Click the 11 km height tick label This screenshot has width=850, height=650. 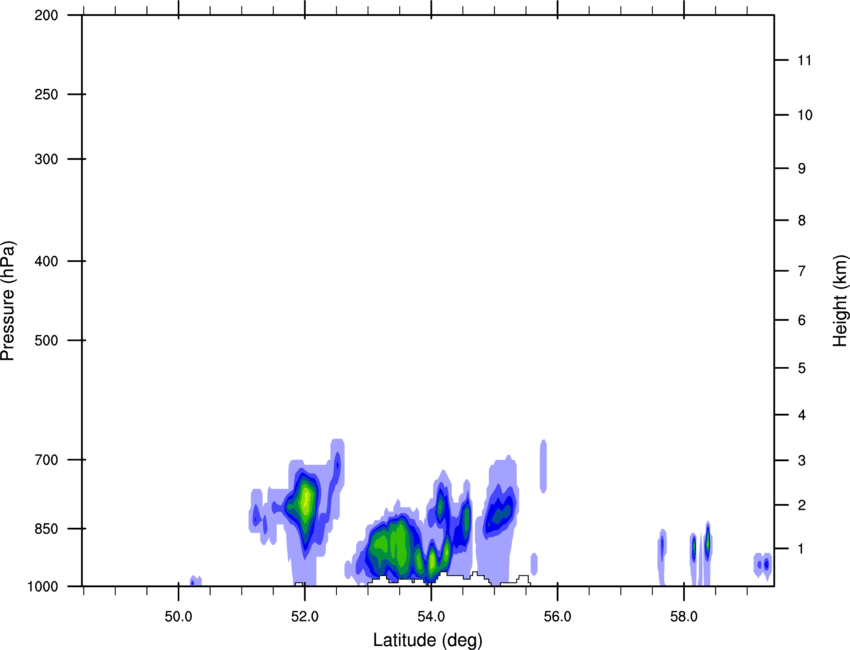click(x=804, y=61)
